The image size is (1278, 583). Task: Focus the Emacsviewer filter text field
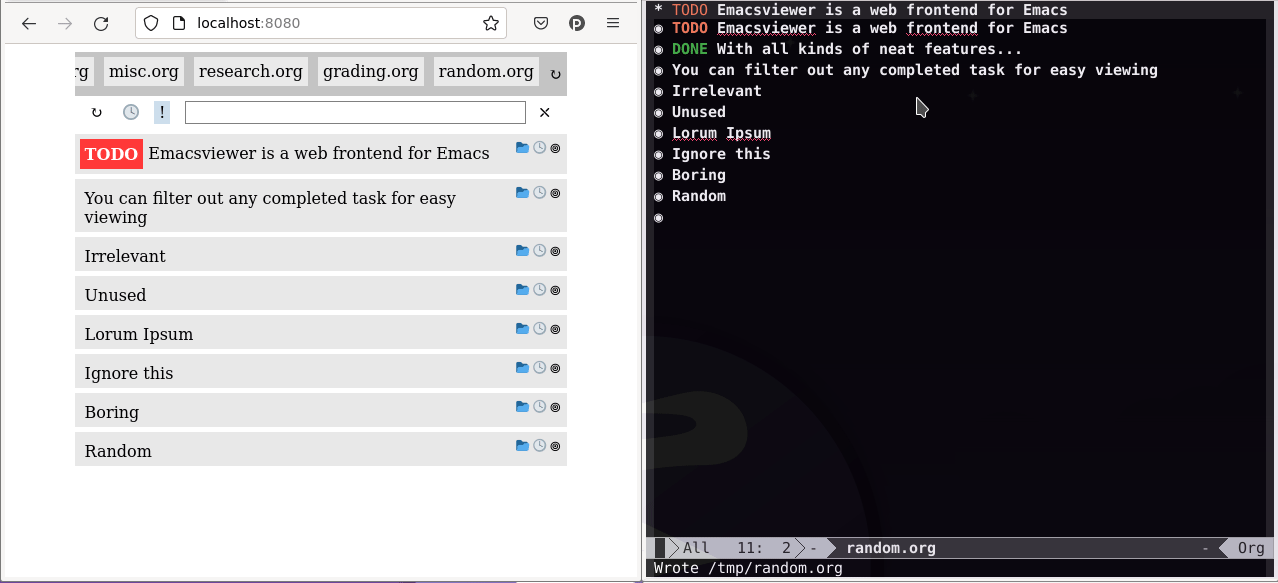click(x=355, y=112)
